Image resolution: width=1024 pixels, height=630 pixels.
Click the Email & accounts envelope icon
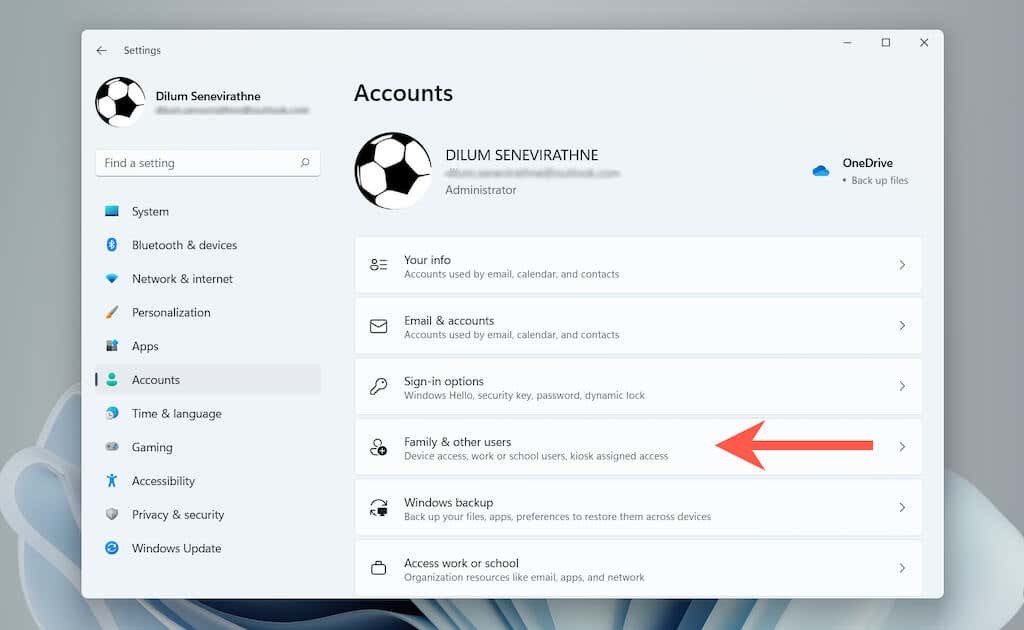pyautogui.click(x=378, y=326)
